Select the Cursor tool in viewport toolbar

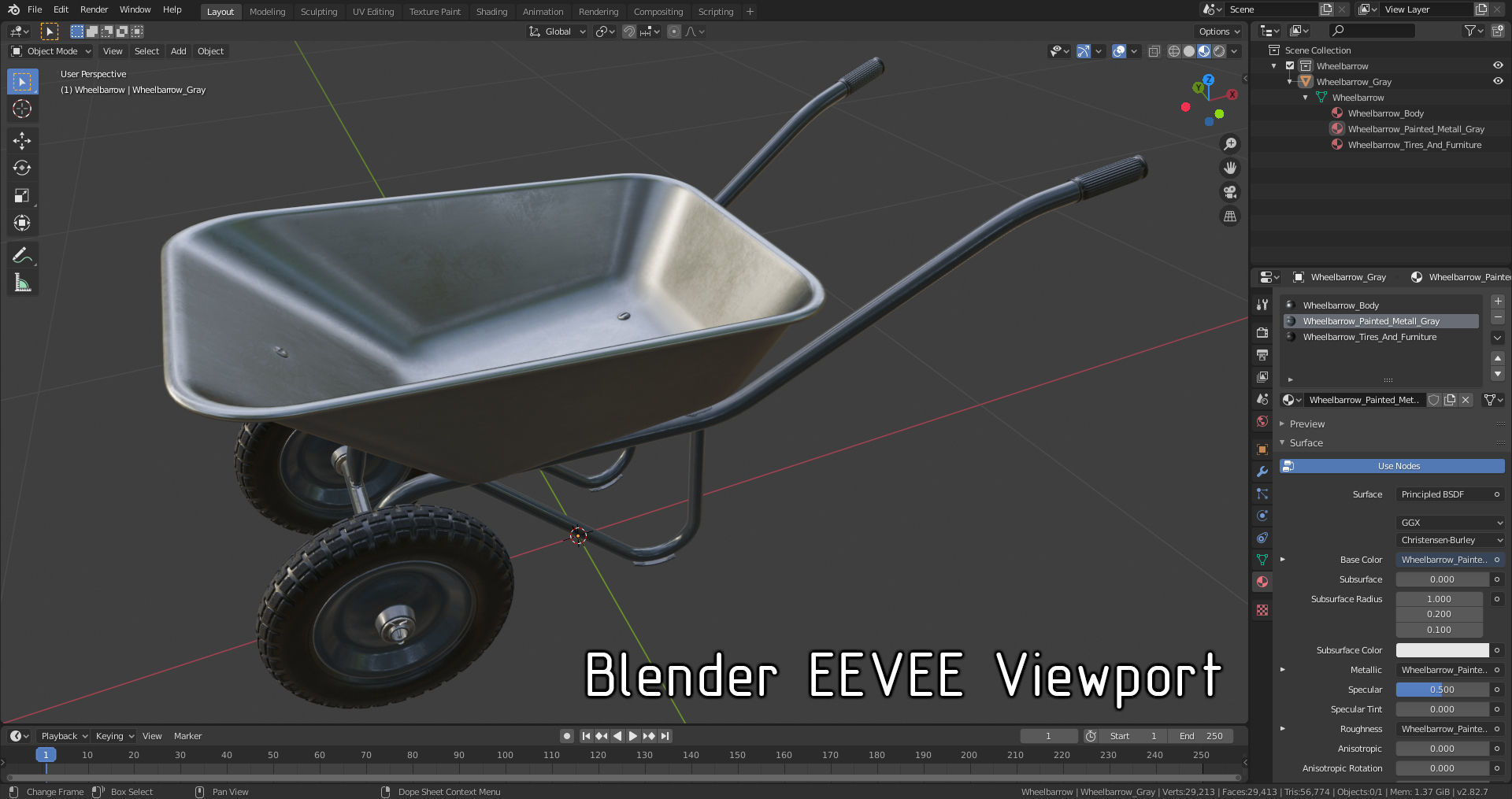[x=22, y=109]
